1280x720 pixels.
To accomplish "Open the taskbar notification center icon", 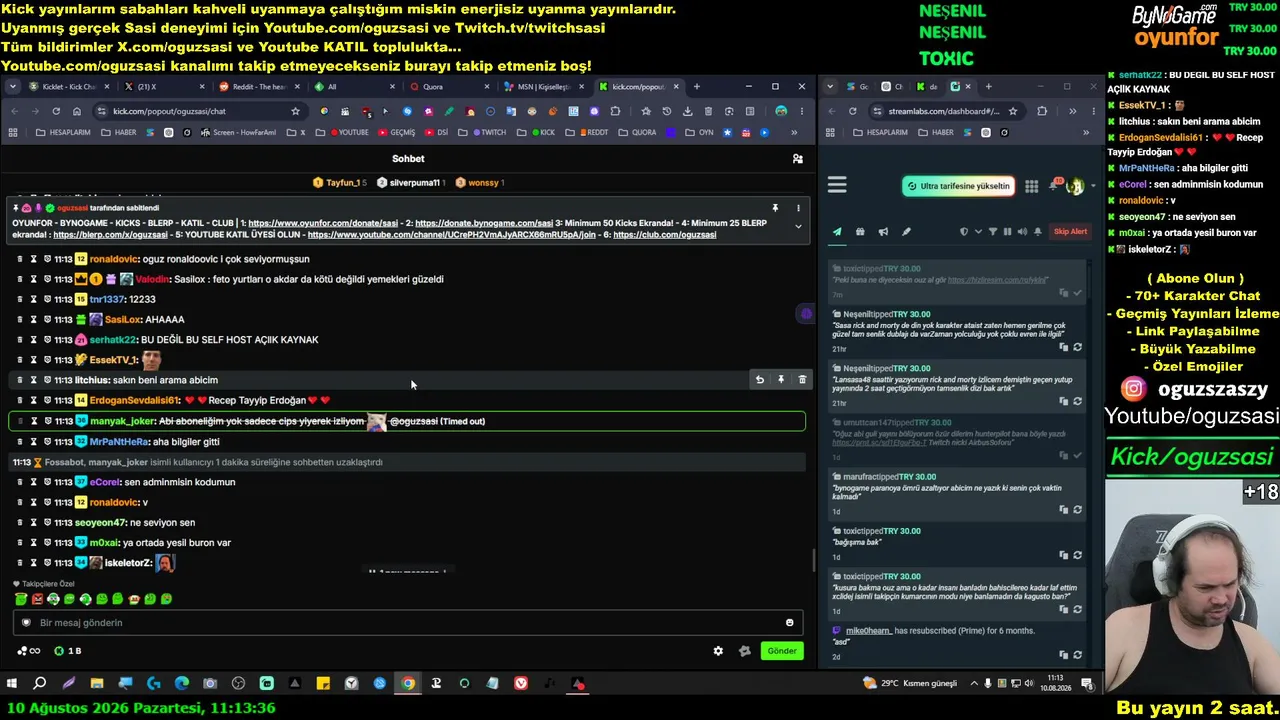I will [x=1088, y=684].
